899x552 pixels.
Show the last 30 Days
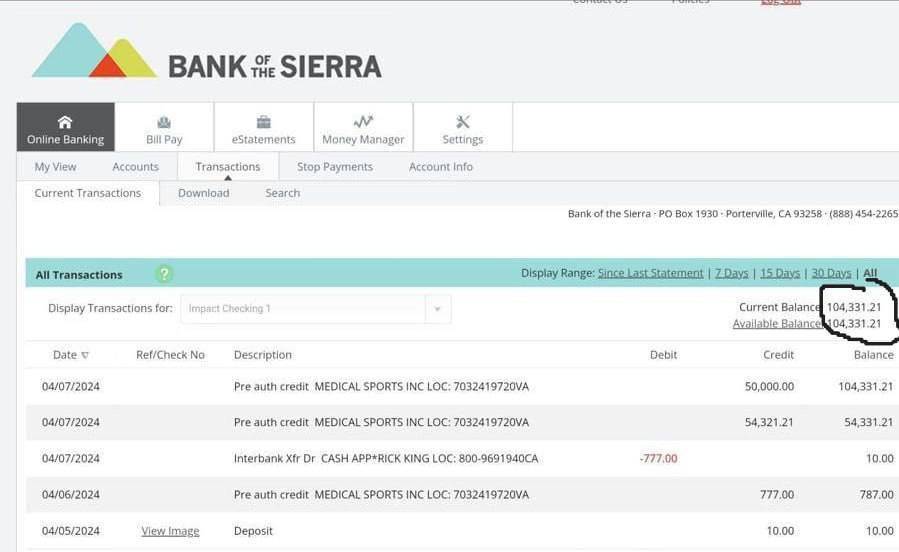[831, 273]
